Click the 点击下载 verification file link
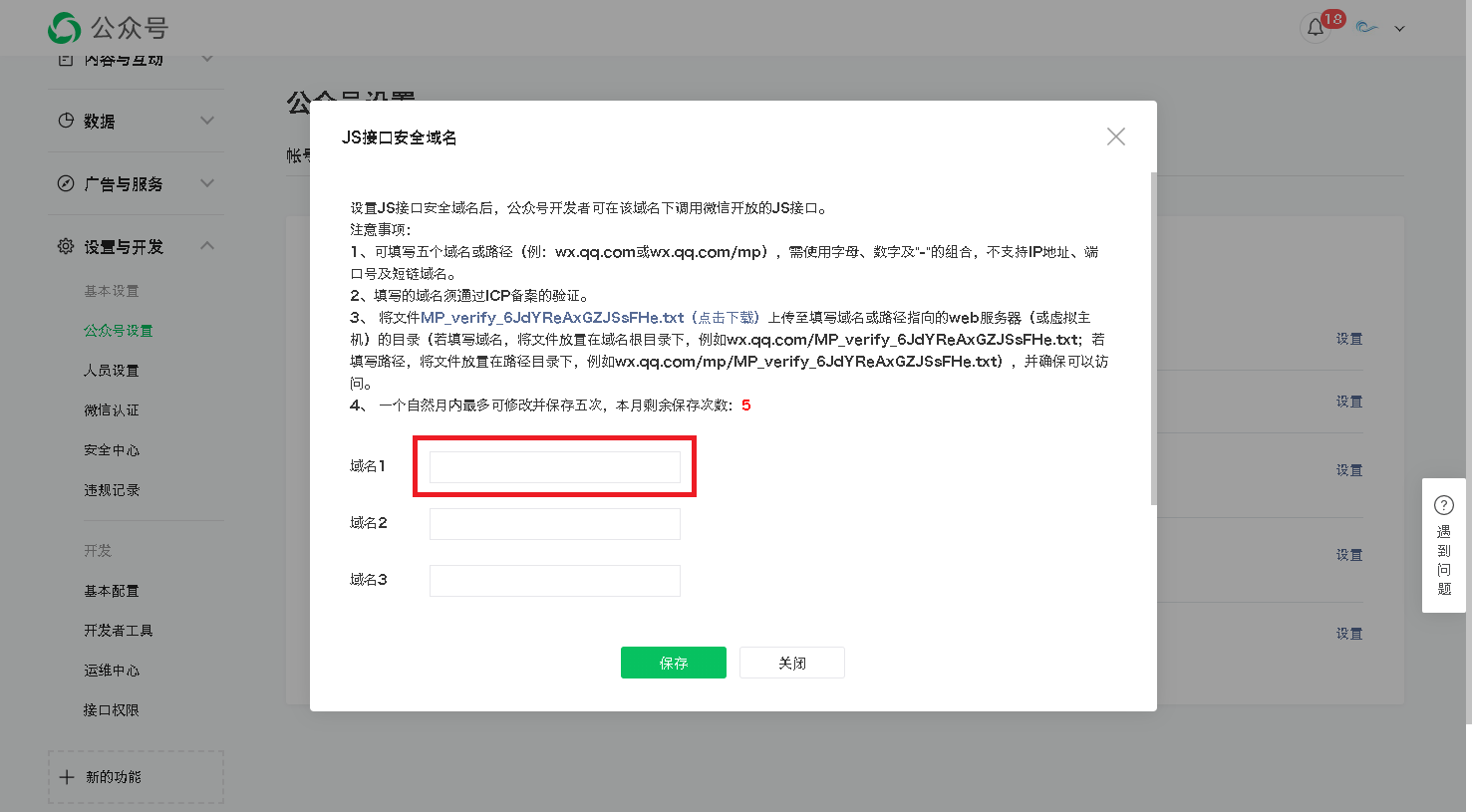This screenshot has height=812, width=1472. pos(728,318)
